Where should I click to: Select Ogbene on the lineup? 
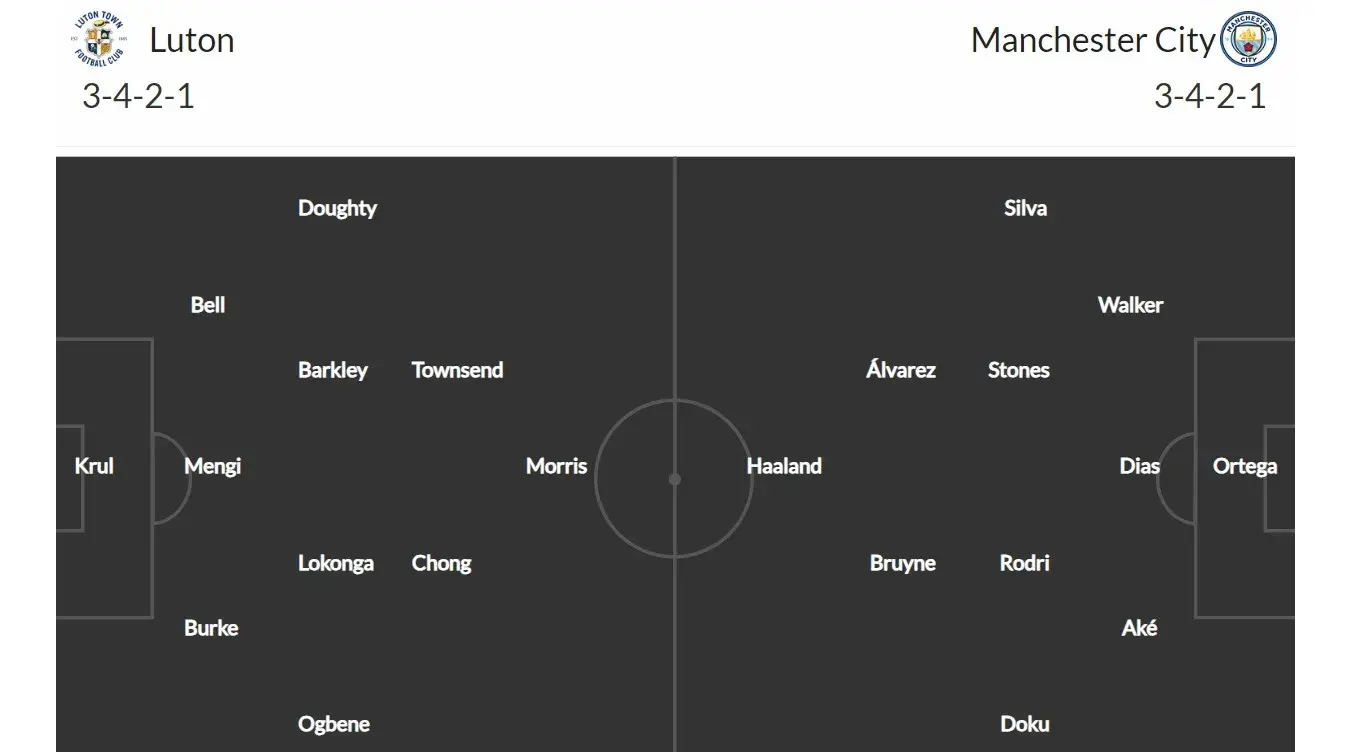pos(334,724)
